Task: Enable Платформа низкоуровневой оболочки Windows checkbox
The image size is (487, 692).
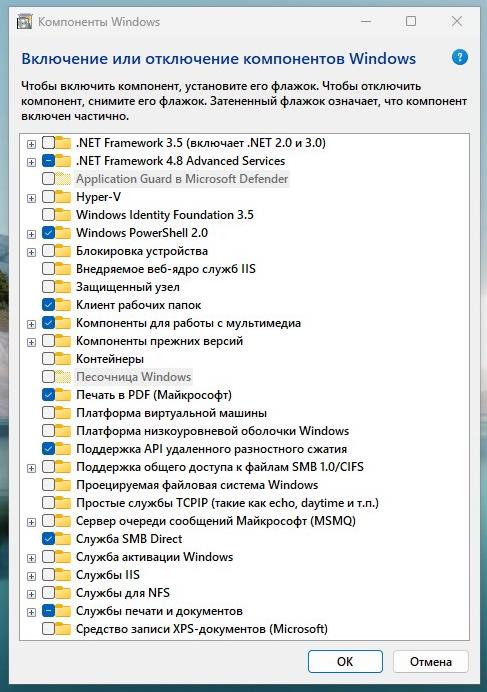Action: pos(49,431)
